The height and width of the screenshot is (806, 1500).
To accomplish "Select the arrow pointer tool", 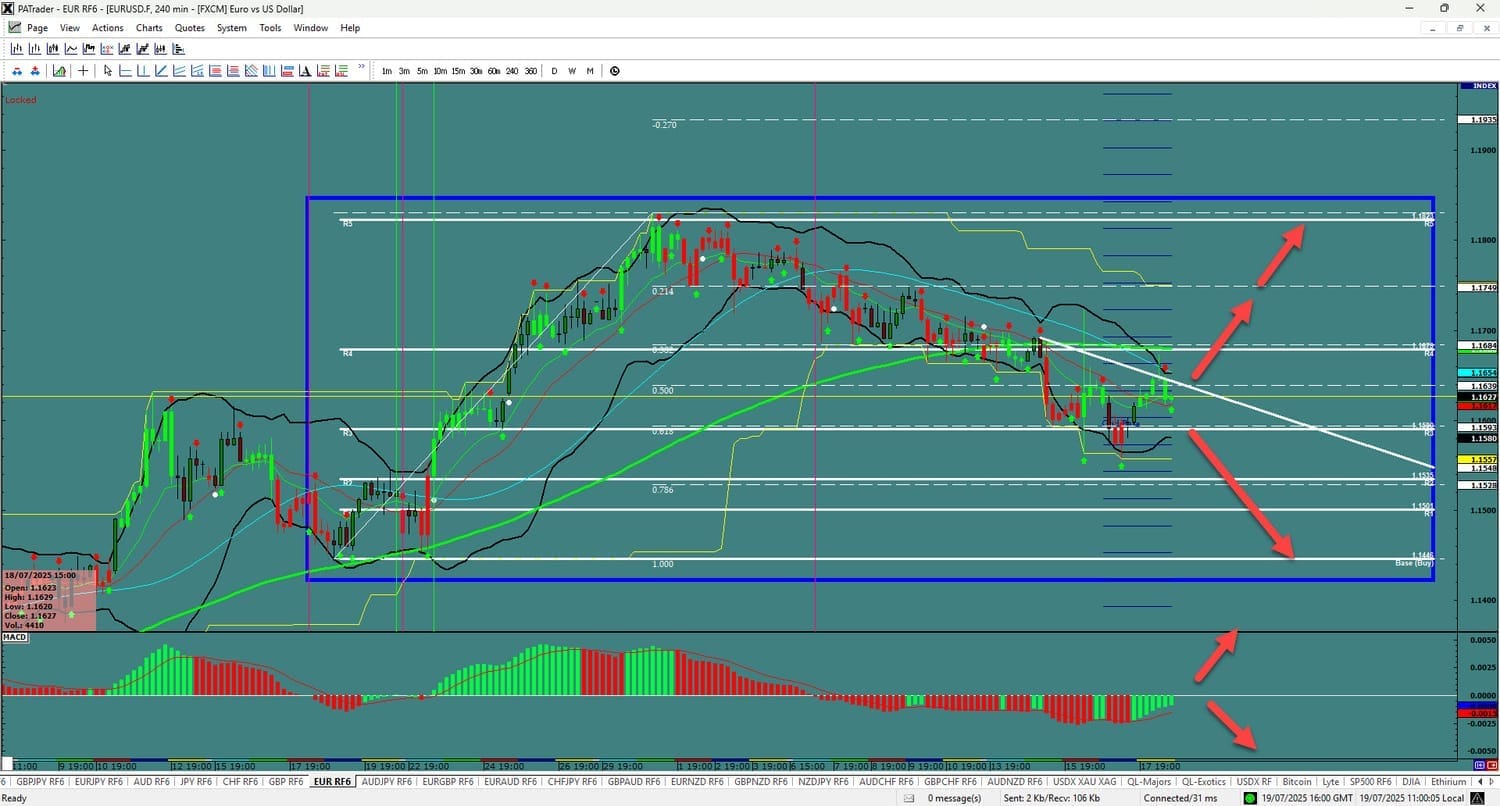I will pos(107,71).
